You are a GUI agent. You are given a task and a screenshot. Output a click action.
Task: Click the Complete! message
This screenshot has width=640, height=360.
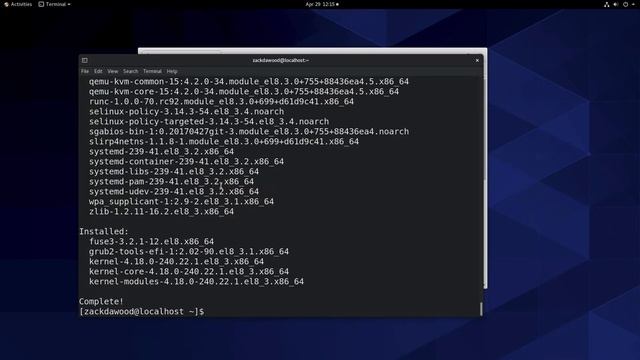[x=101, y=301]
